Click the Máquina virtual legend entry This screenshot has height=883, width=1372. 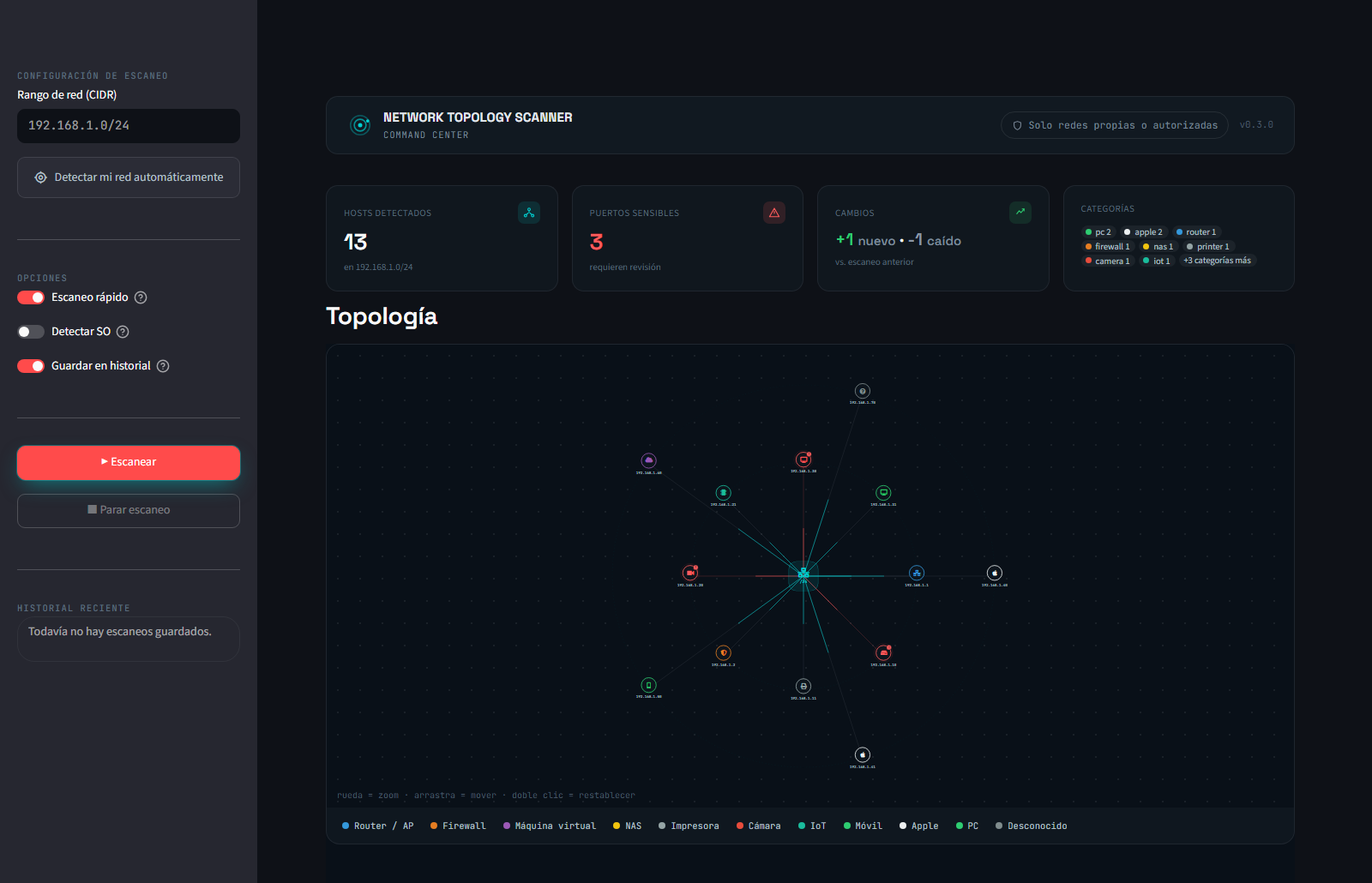(550, 826)
